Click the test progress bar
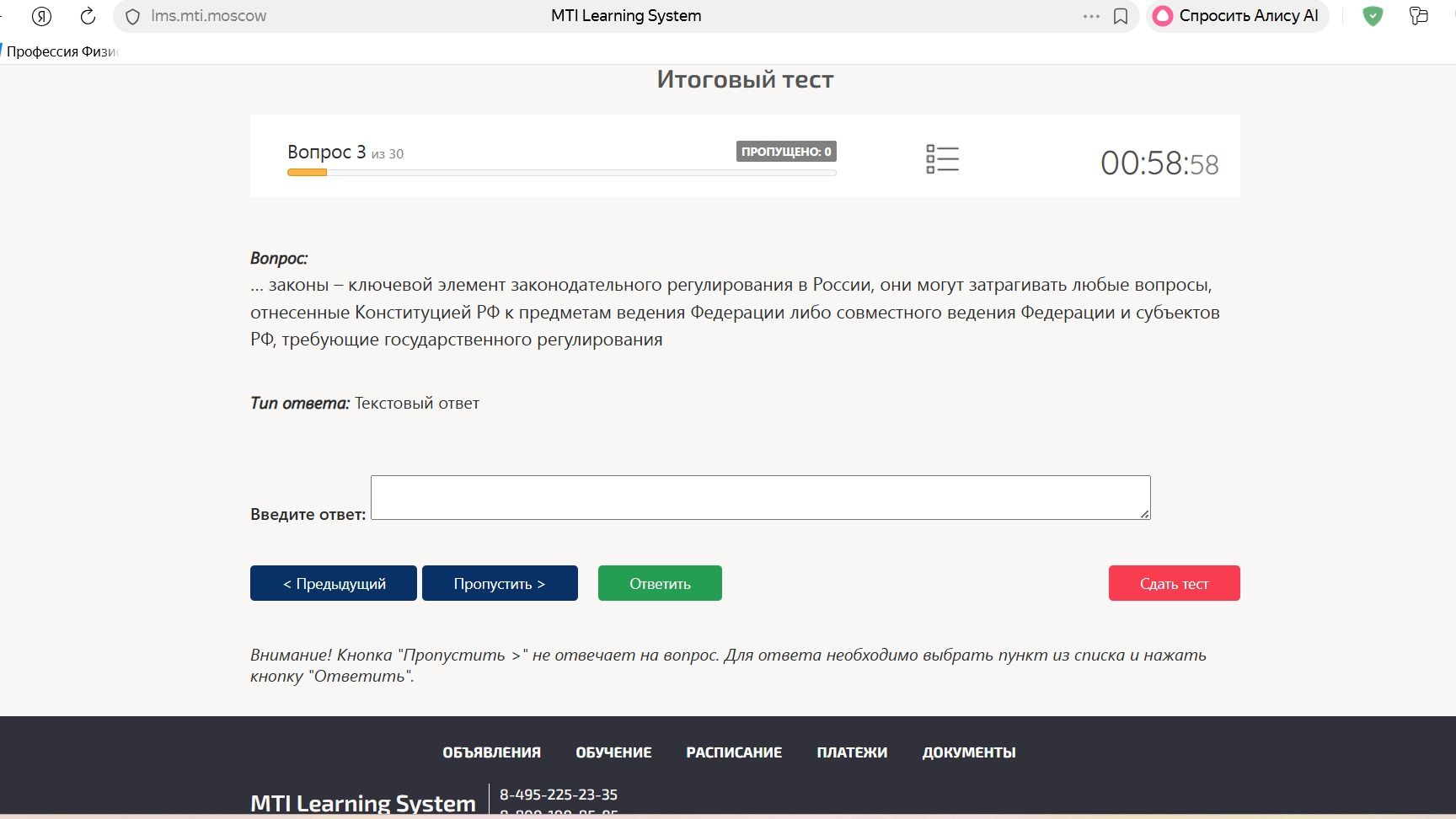1456x819 pixels. tap(562, 173)
